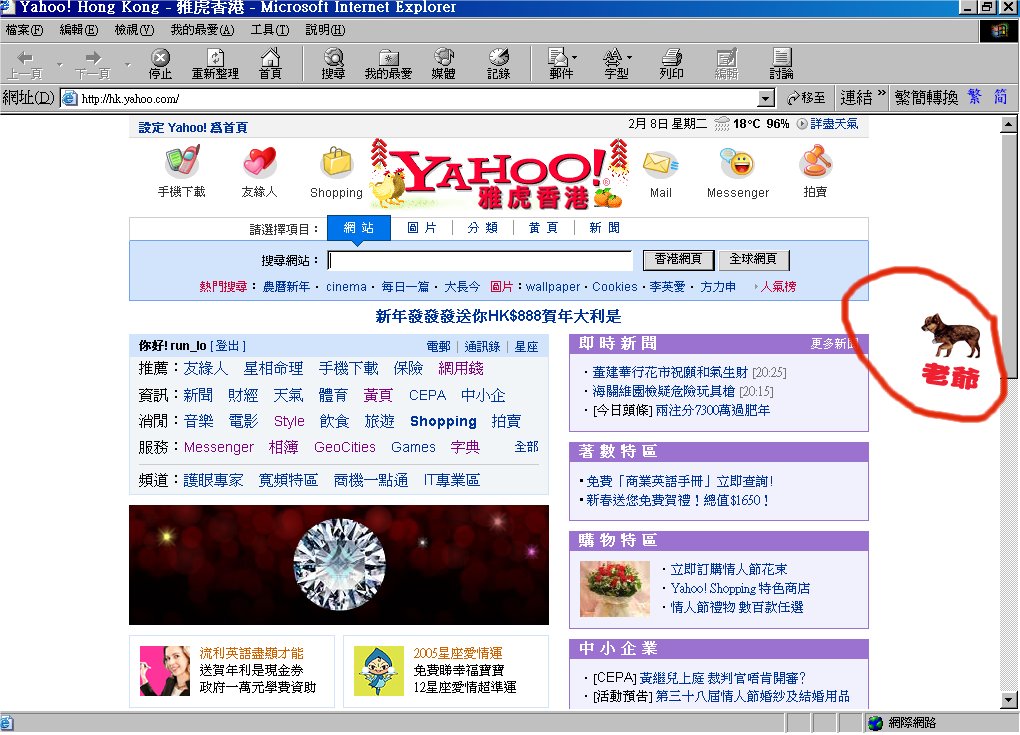Click the 登出 sign-out link
The height and width of the screenshot is (735, 1020).
(x=228, y=346)
